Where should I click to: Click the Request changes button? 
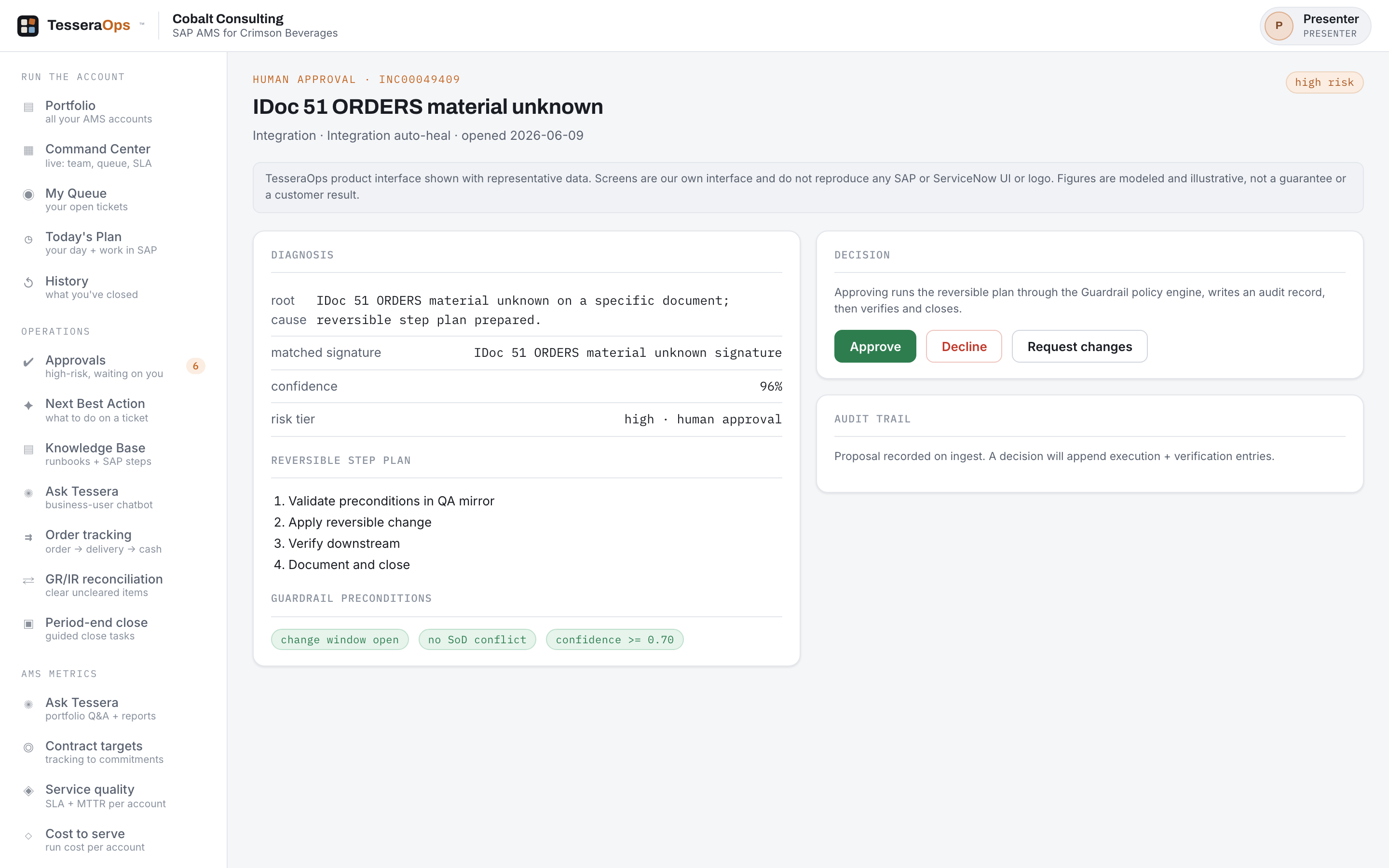point(1079,346)
